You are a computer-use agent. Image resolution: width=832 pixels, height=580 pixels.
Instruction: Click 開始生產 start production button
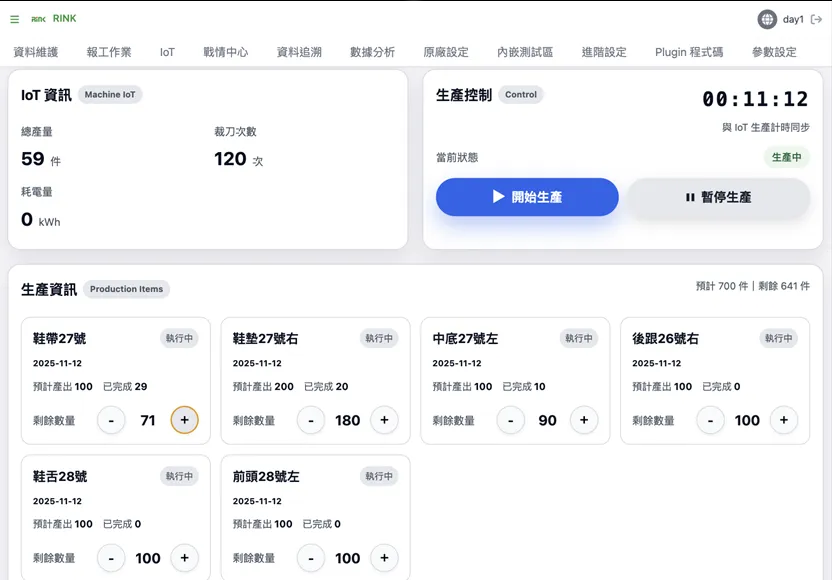[x=527, y=197]
